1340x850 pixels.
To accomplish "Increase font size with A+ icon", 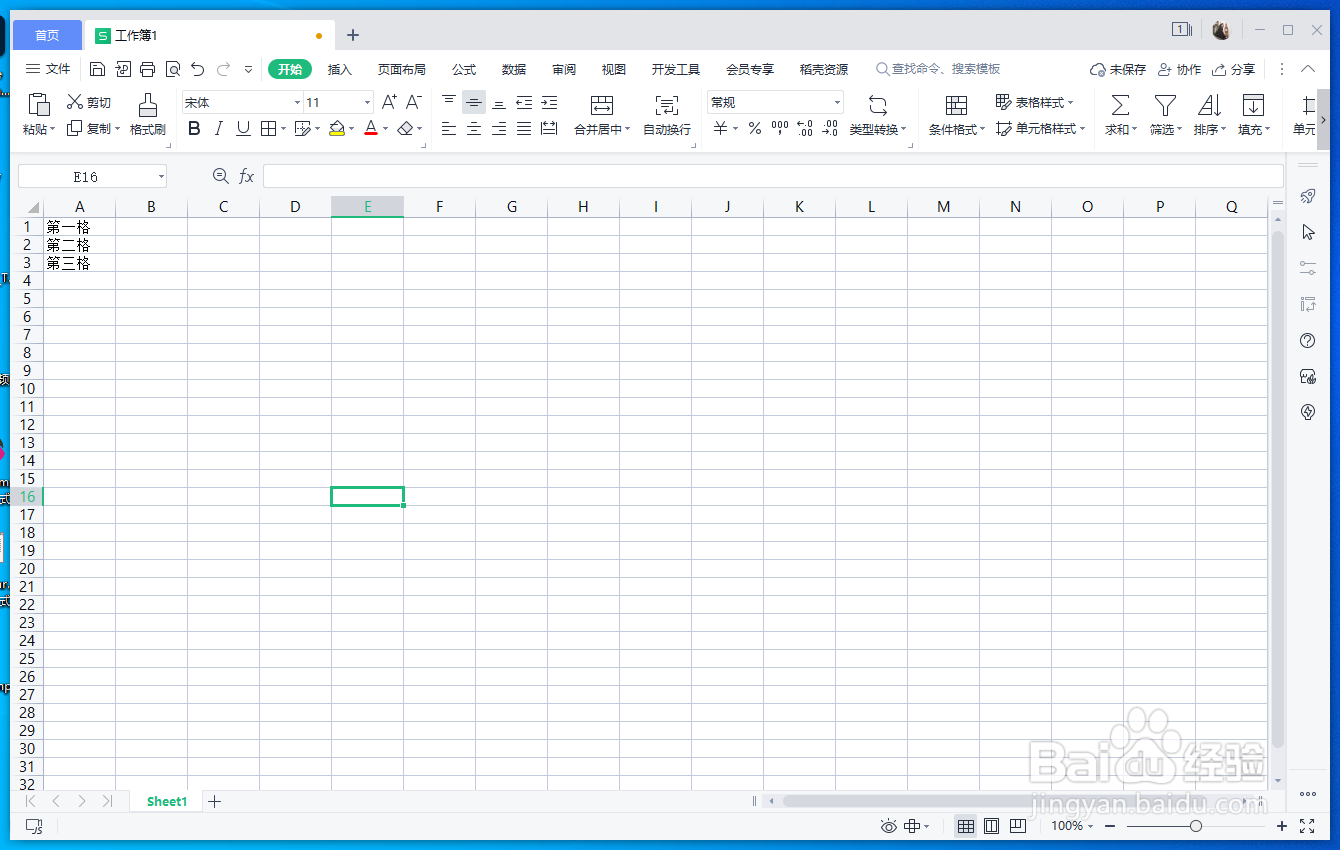I will pyautogui.click(x=390, y=102).
